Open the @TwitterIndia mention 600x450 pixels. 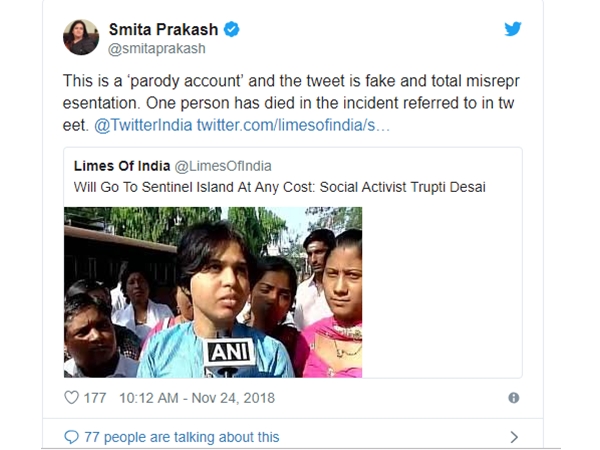(143, 125)
